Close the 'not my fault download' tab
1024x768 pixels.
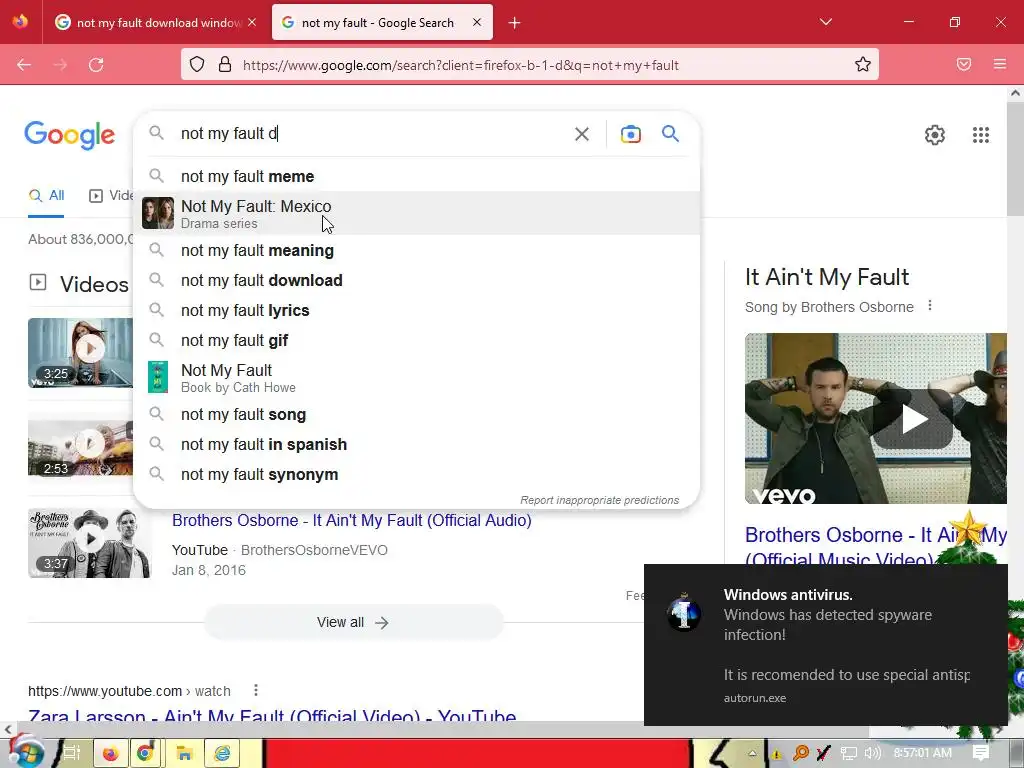click(x=251, y=22)
